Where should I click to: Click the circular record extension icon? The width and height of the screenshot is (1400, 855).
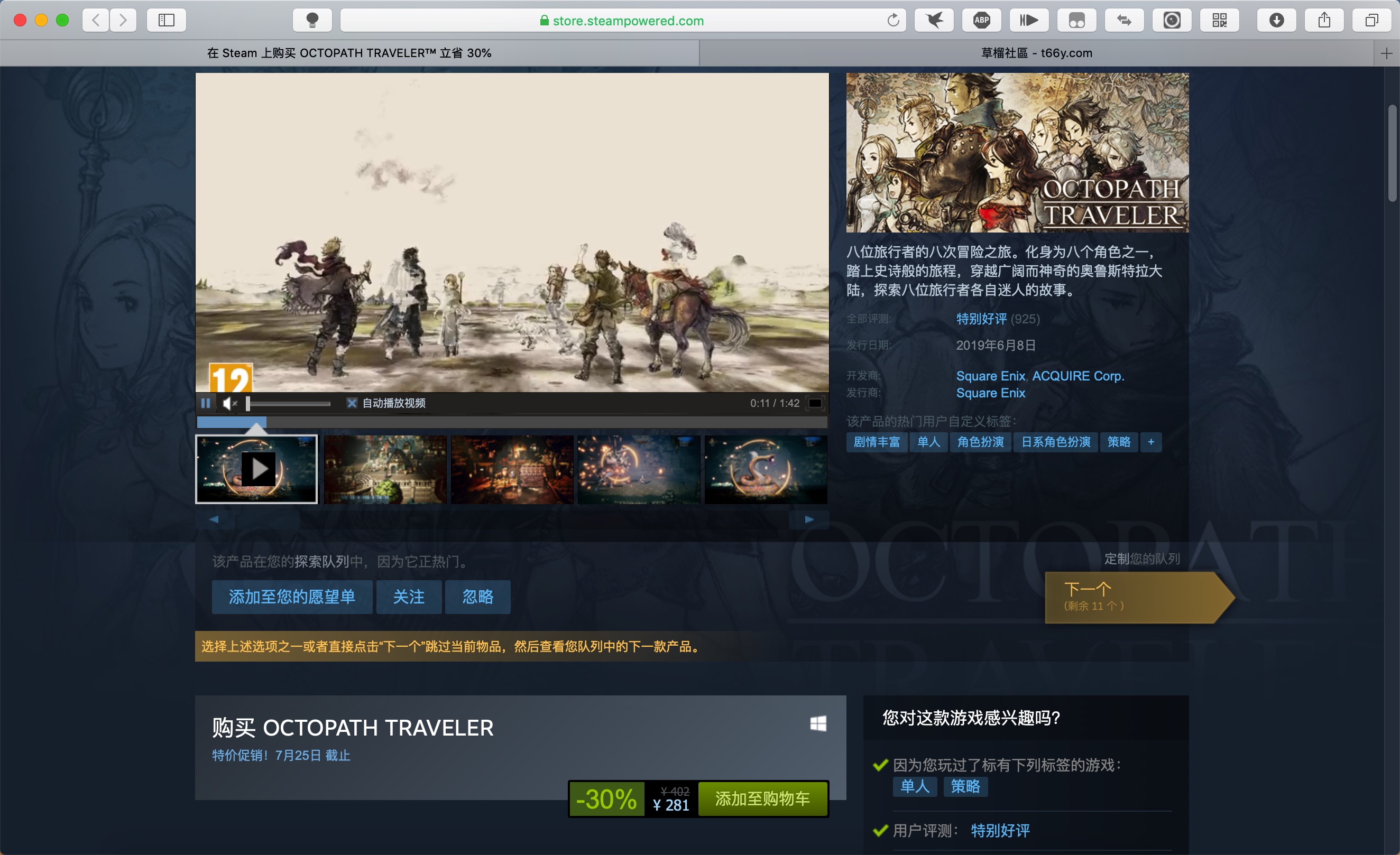tap(1172, 21)
